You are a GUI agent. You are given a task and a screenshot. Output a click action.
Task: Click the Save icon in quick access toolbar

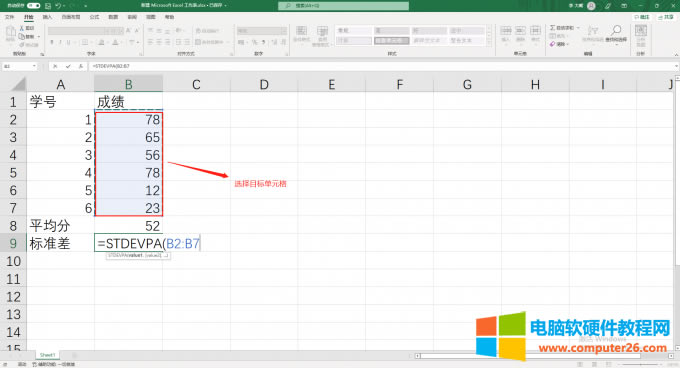48,6
